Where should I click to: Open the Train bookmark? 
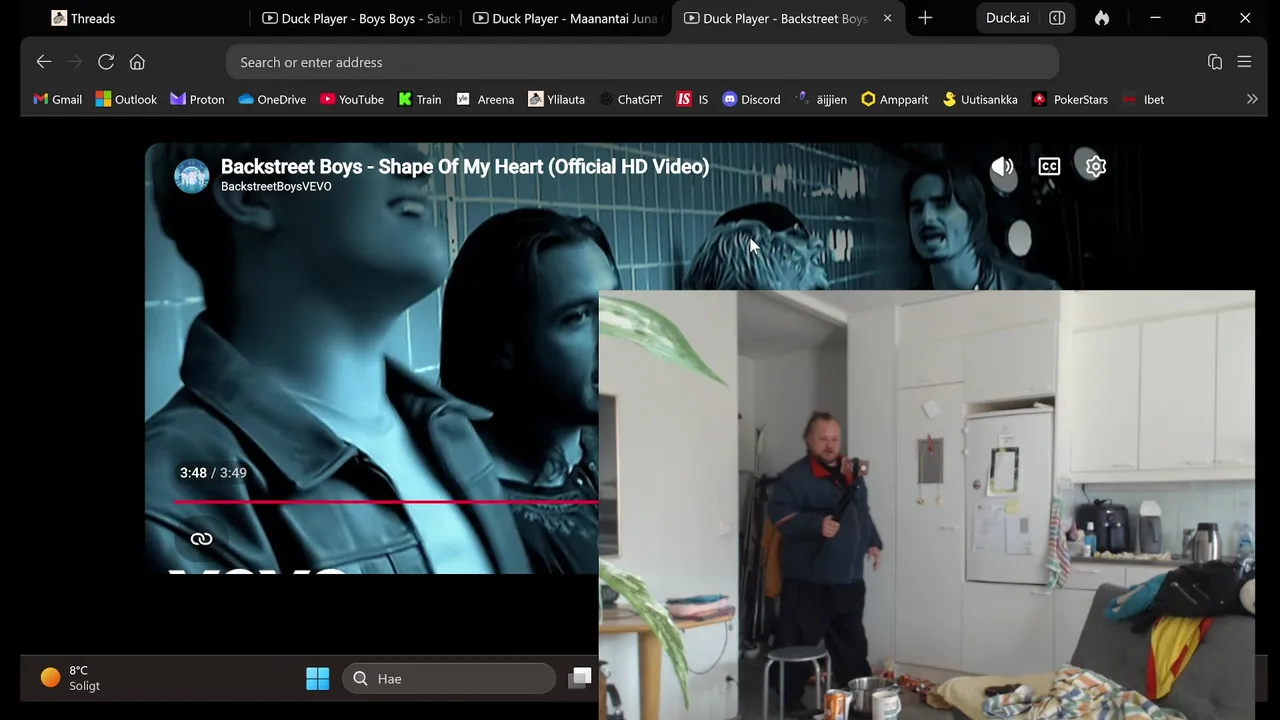[x=420, y=99]
